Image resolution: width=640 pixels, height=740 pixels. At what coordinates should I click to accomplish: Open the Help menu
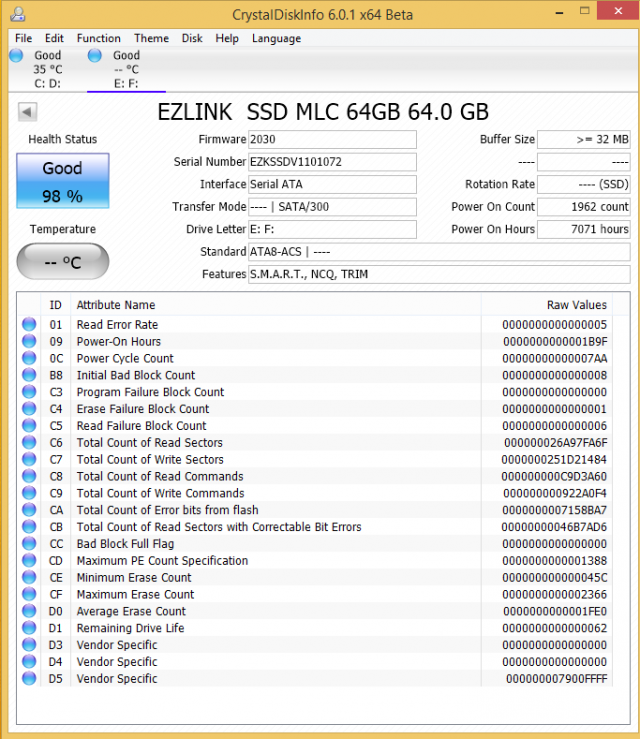click(227, 38)
